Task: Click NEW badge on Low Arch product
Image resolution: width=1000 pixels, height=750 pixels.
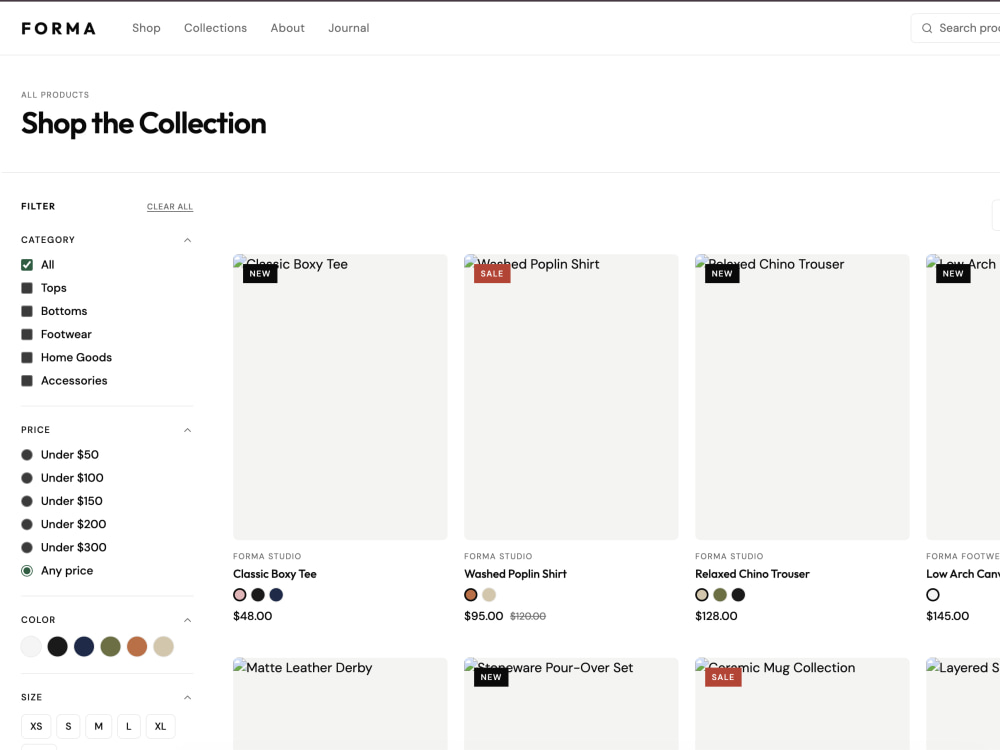Action: click(x=953, y=274)
